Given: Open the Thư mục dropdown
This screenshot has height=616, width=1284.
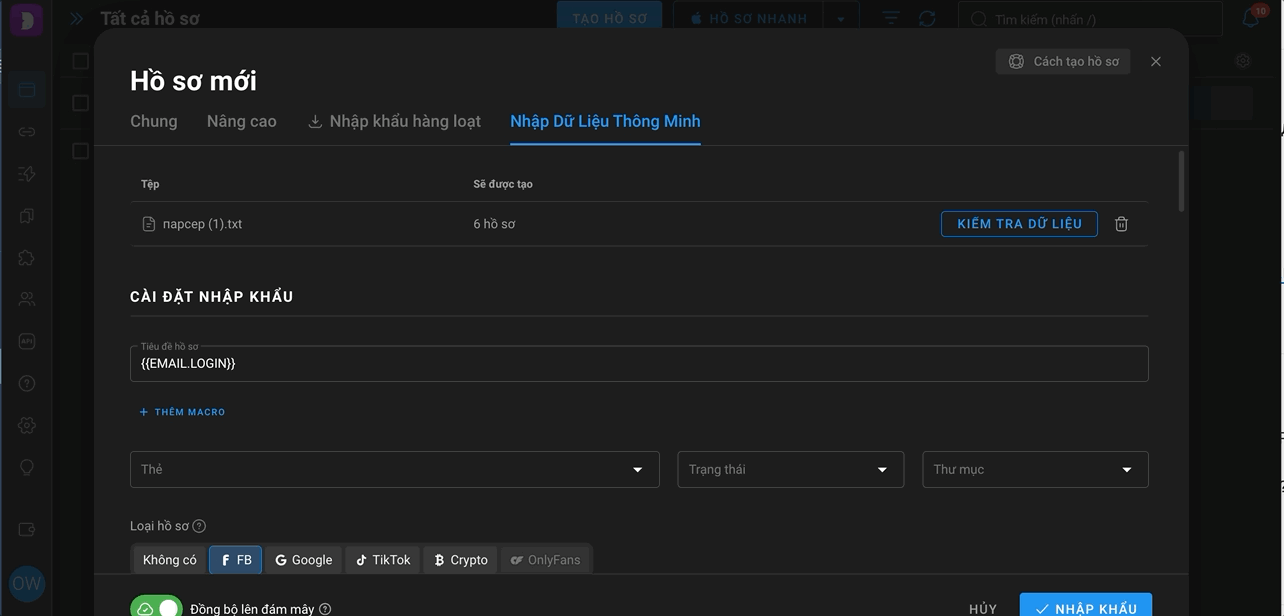Looking at the screenshot, I should [1035, 469].
